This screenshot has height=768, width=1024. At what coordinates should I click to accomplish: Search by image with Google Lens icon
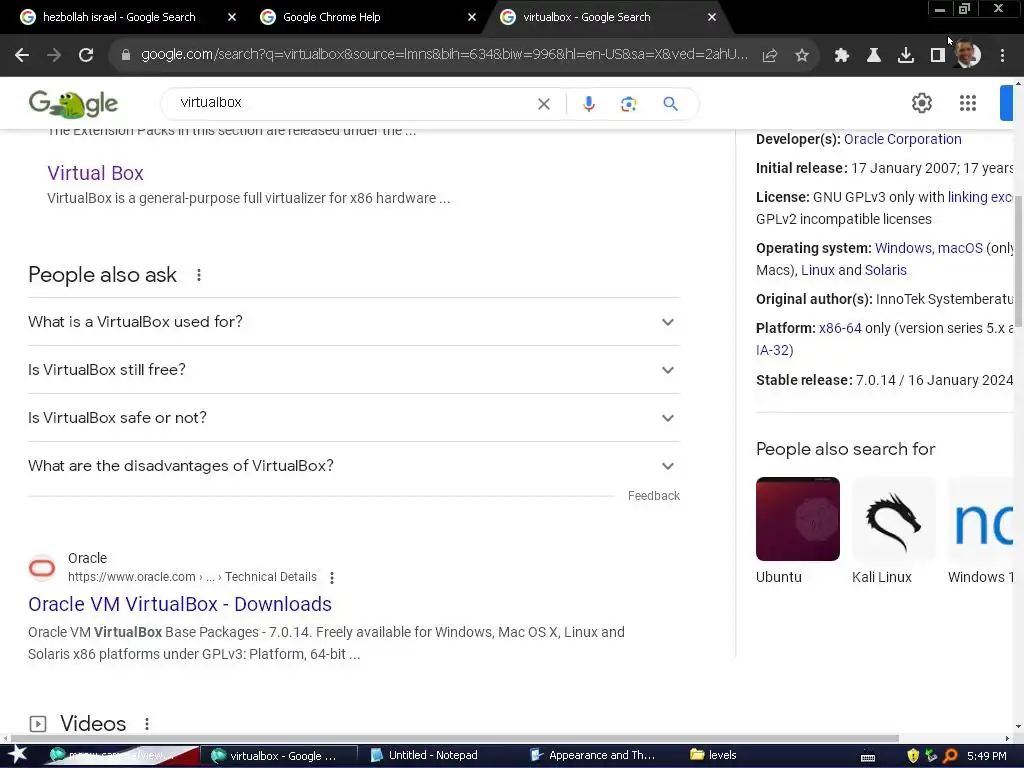628,104
